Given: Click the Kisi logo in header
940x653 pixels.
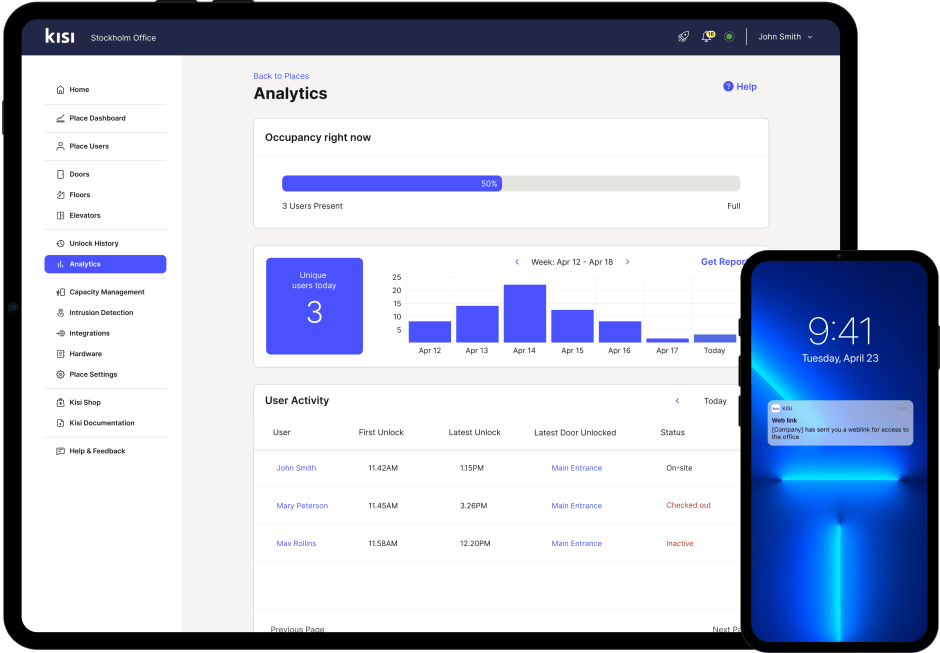Looking at the screenshot, I should (60, 36).
